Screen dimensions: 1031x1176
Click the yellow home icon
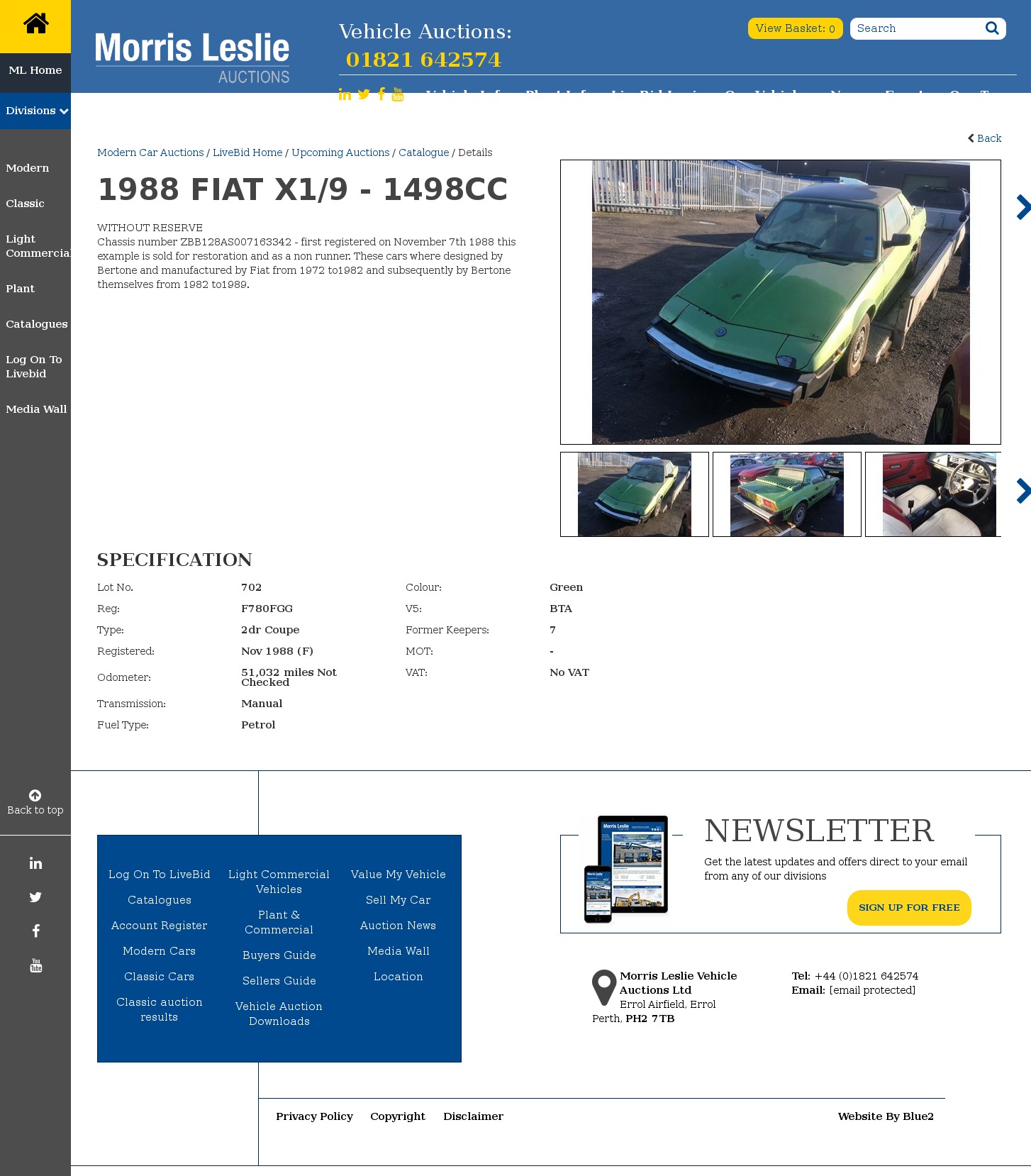pyautogui.click(x=35, y=24)
